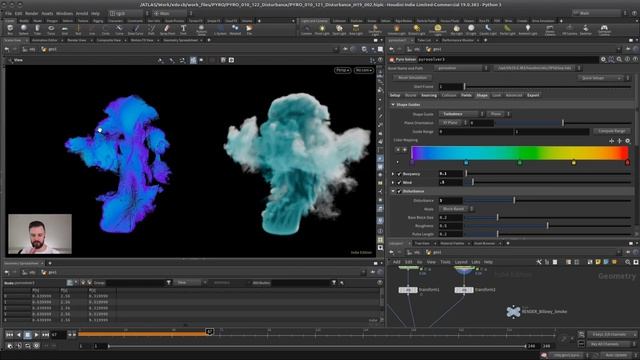This screenshot has width=640, height=360.
Task: Select the Tube shelf tool
Action: point(38,30)
